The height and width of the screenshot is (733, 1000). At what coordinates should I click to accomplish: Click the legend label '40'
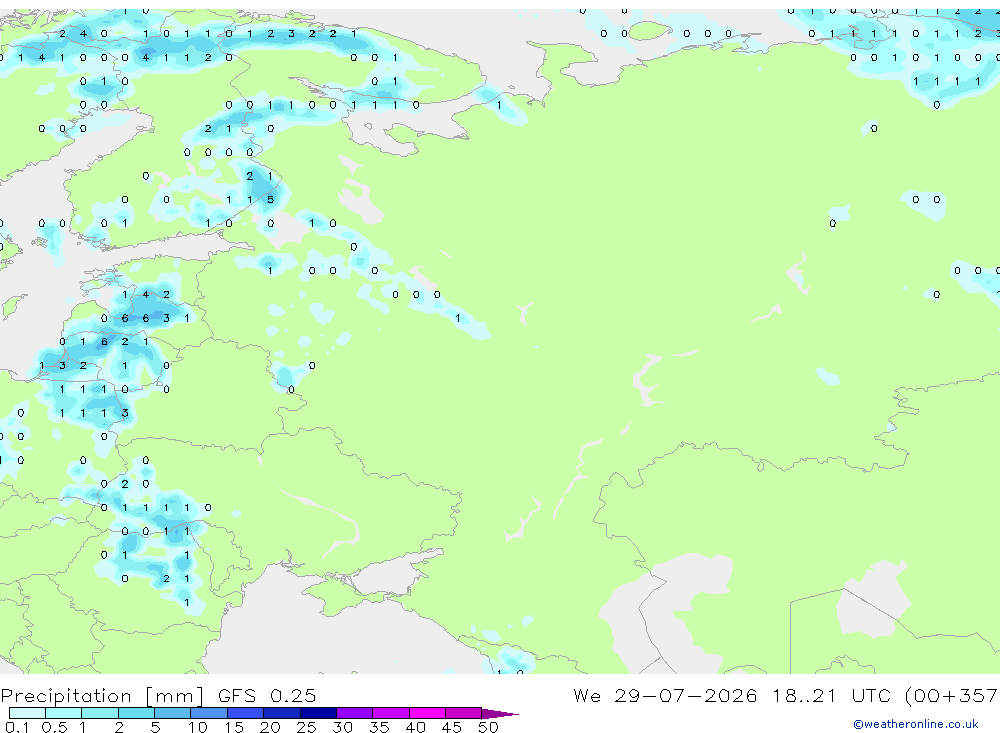point(416,727)
